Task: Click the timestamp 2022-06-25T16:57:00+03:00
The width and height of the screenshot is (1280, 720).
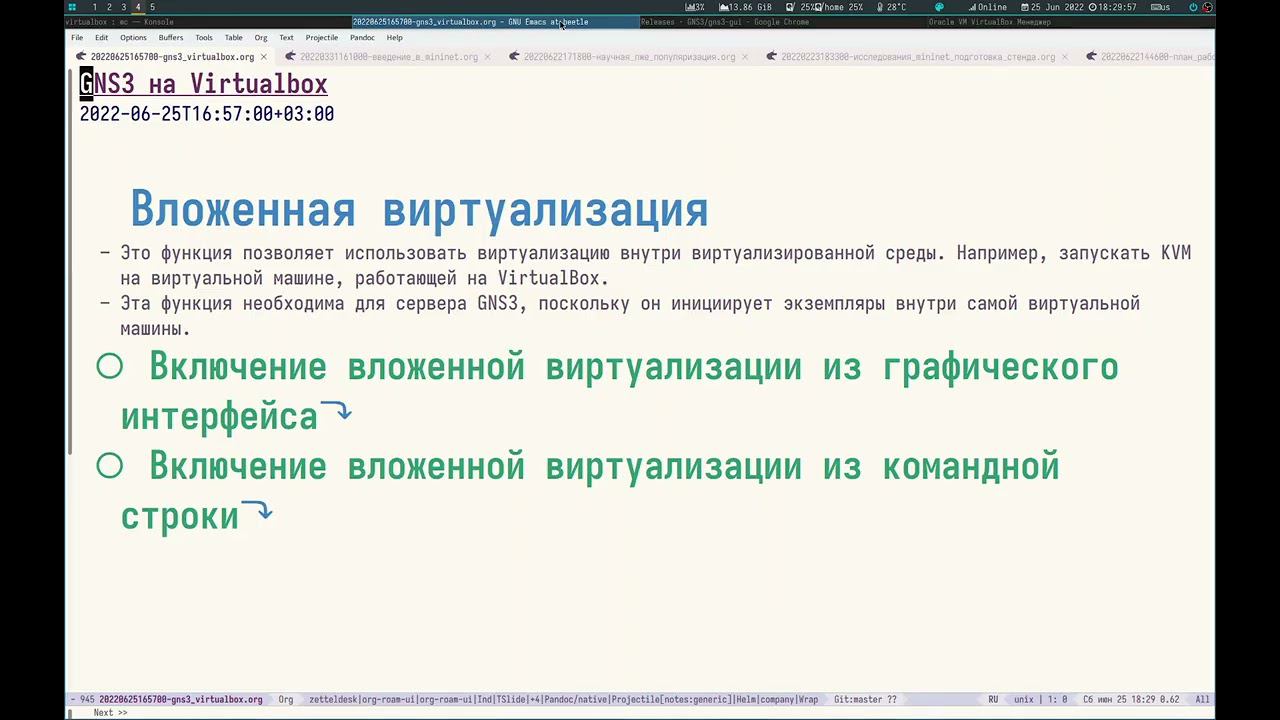Action: 207,114
